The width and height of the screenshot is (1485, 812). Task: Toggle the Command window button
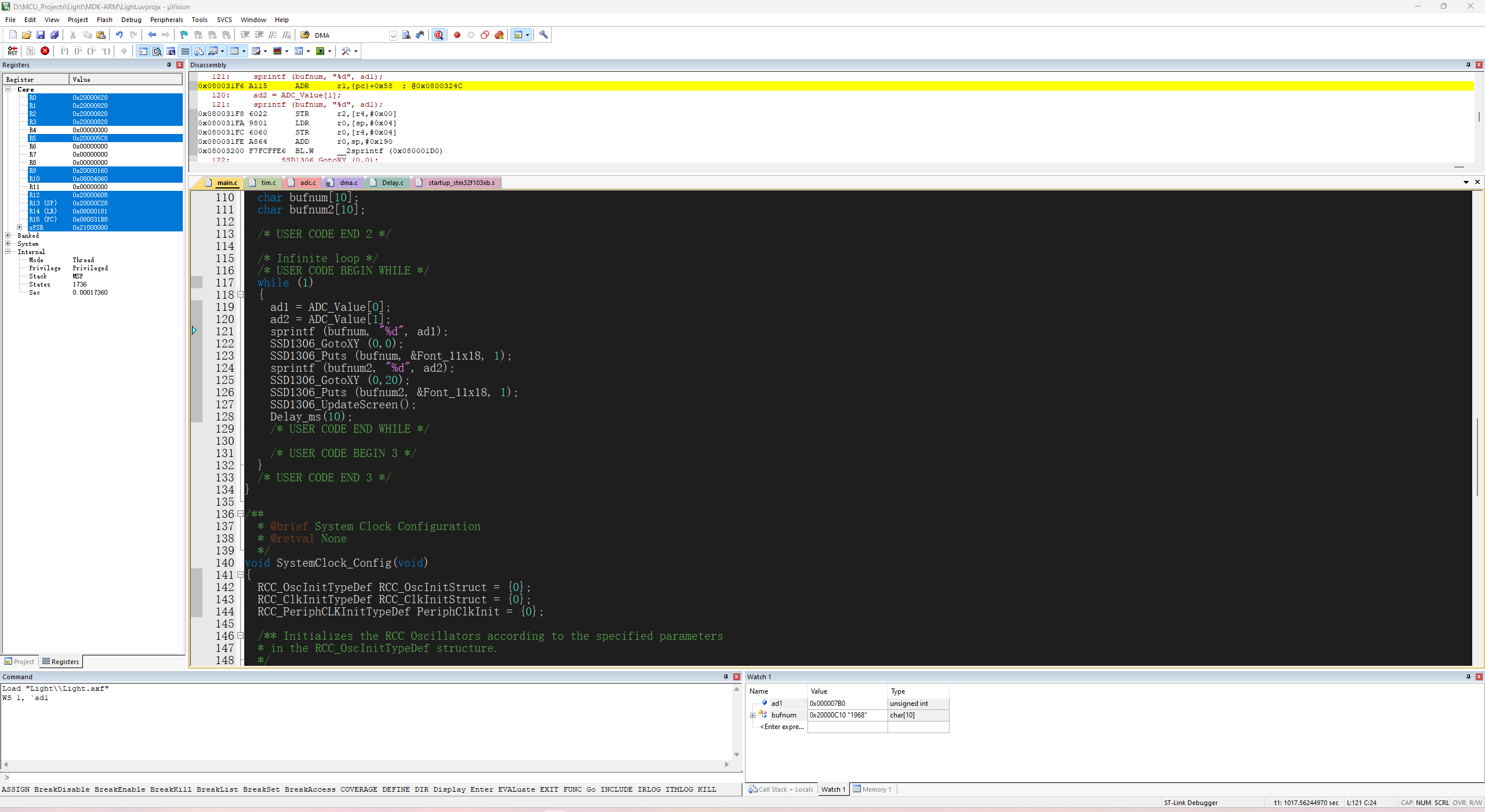(143, 51)
